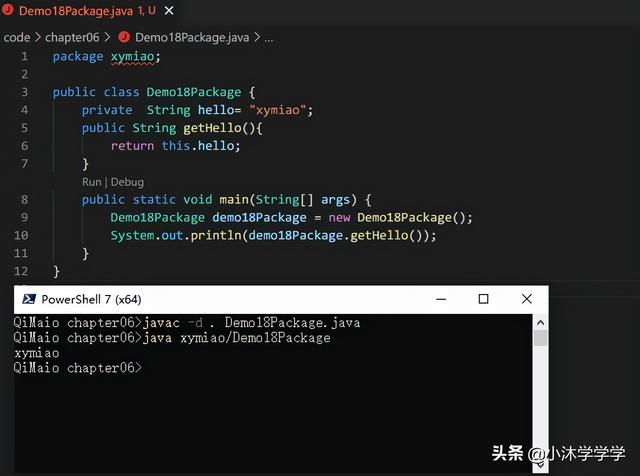
Task: Click the PowerShell scrollbar up arrow
Action: (540, 323)
